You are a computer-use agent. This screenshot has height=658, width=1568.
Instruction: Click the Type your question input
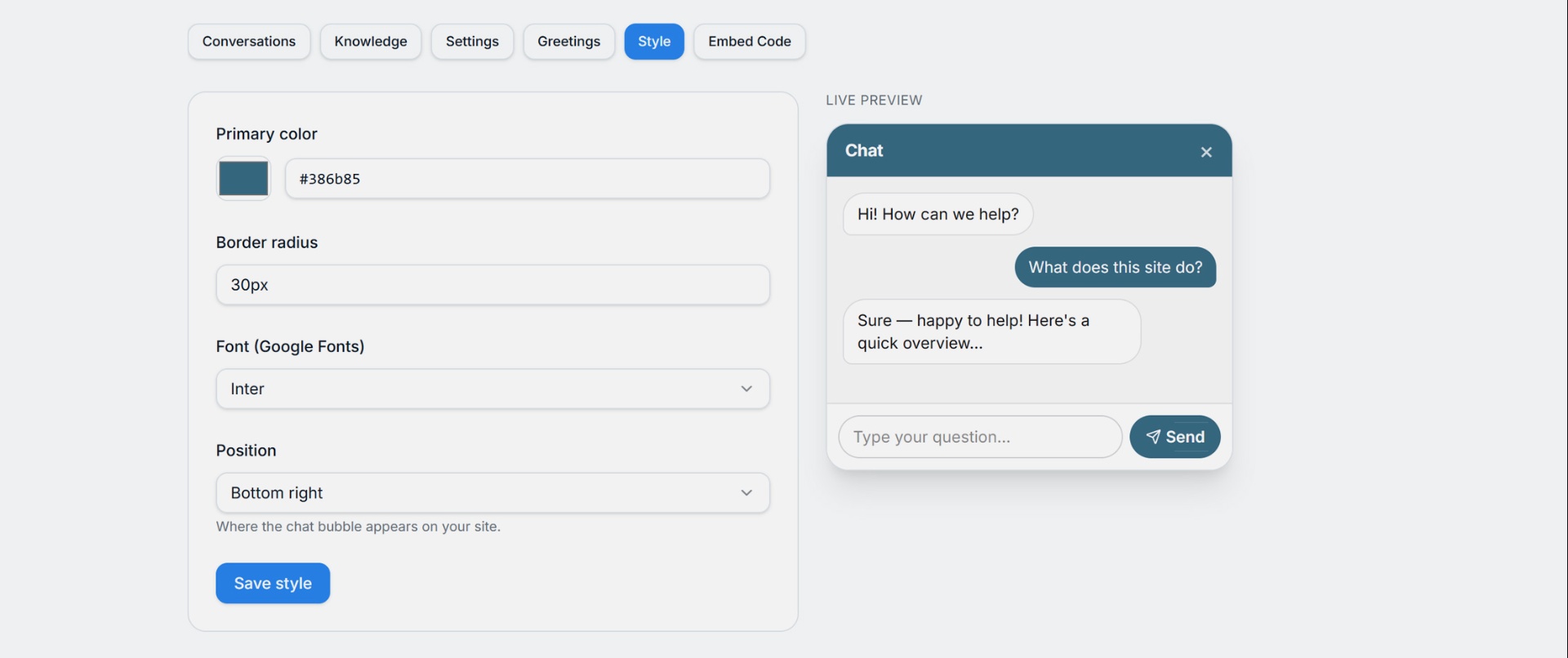[980, 437]
